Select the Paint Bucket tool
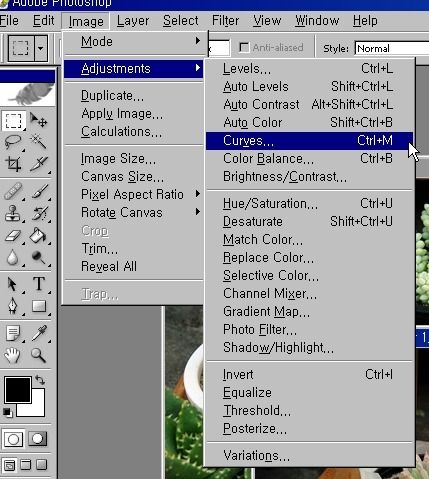429x479 pixels. coord(39,236)
